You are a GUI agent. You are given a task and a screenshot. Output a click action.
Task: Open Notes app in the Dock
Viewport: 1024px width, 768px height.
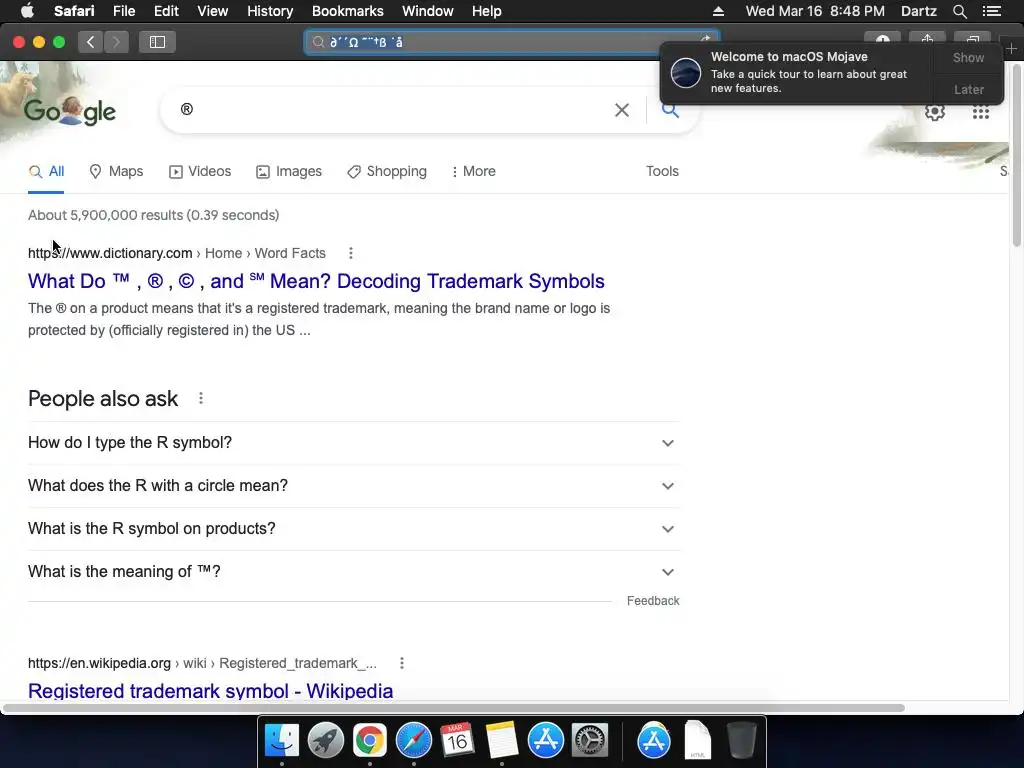(x=502, y=741)
